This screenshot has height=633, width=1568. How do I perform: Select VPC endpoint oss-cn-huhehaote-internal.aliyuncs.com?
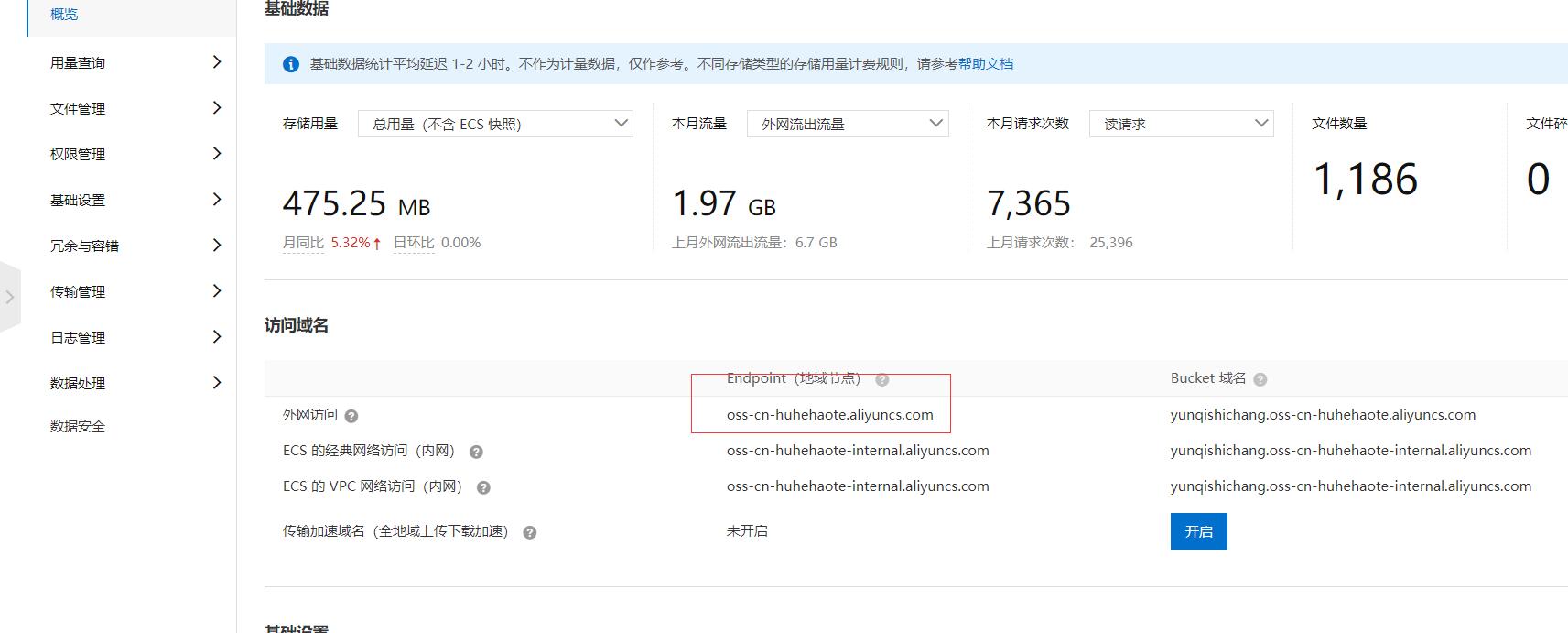pos(858,486)
